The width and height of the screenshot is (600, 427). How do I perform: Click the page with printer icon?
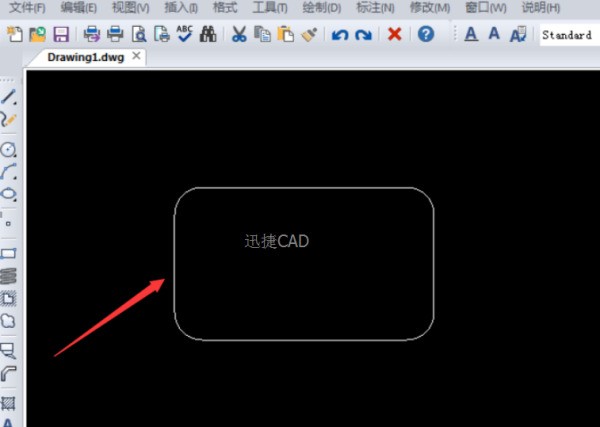pyautogui.click(x=162, y=34)
